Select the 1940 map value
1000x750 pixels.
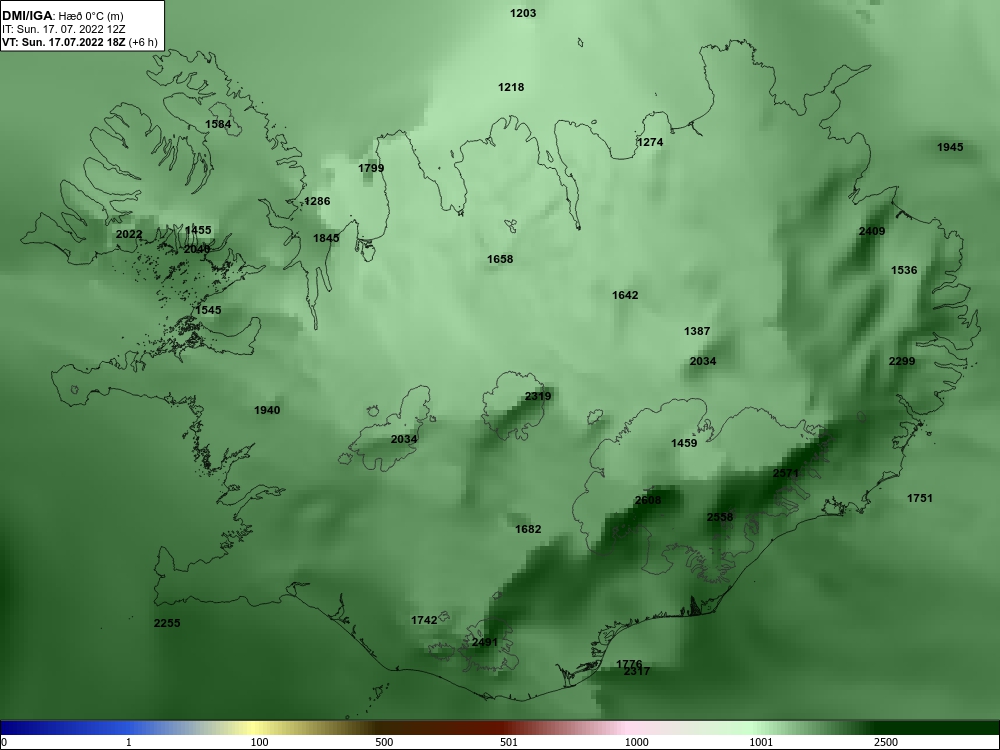tap(267, 411)
